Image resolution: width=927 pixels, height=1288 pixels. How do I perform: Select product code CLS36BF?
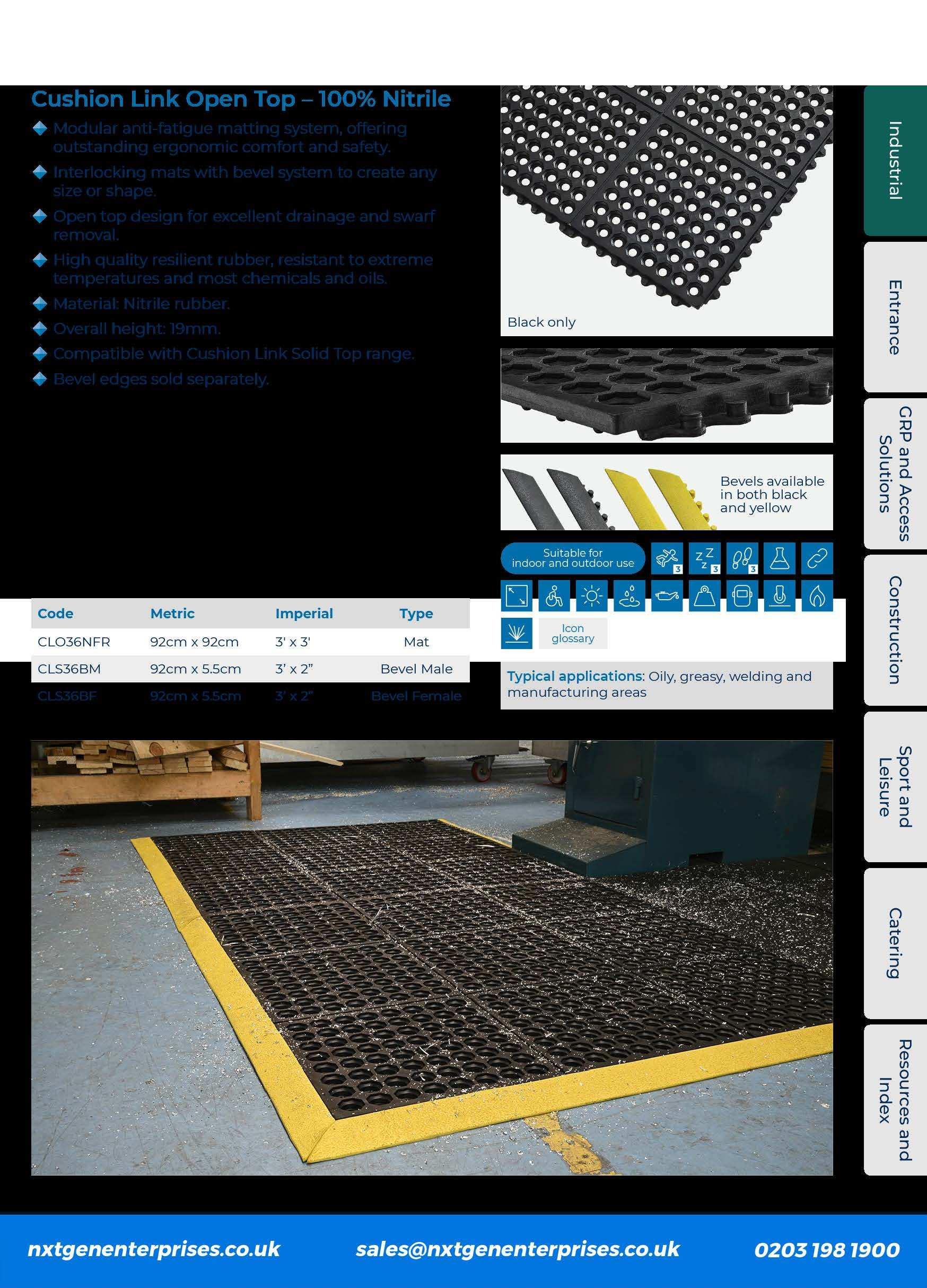coord(67,696)
